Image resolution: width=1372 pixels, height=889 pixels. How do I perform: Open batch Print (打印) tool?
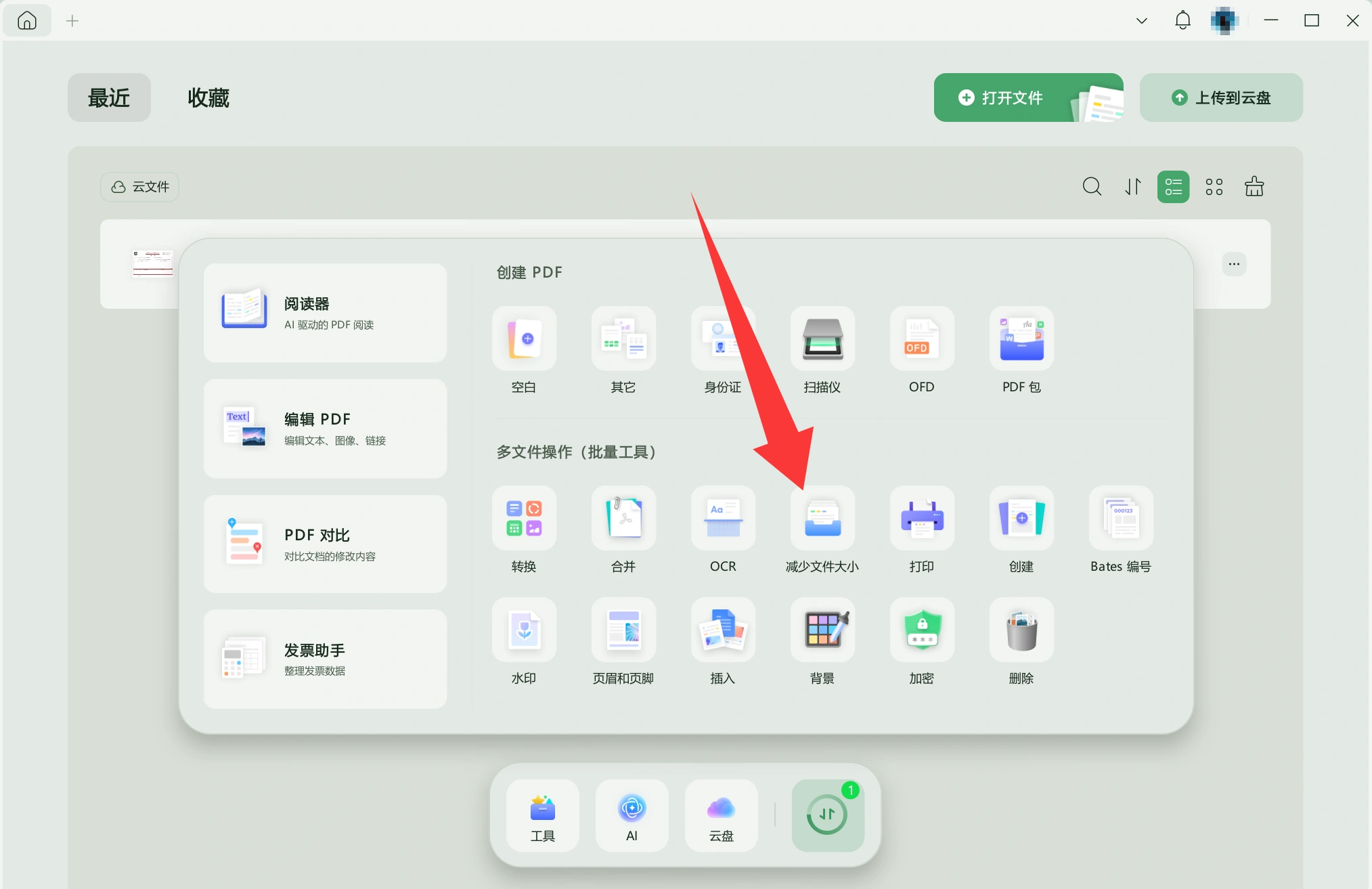tap(922, 518)
